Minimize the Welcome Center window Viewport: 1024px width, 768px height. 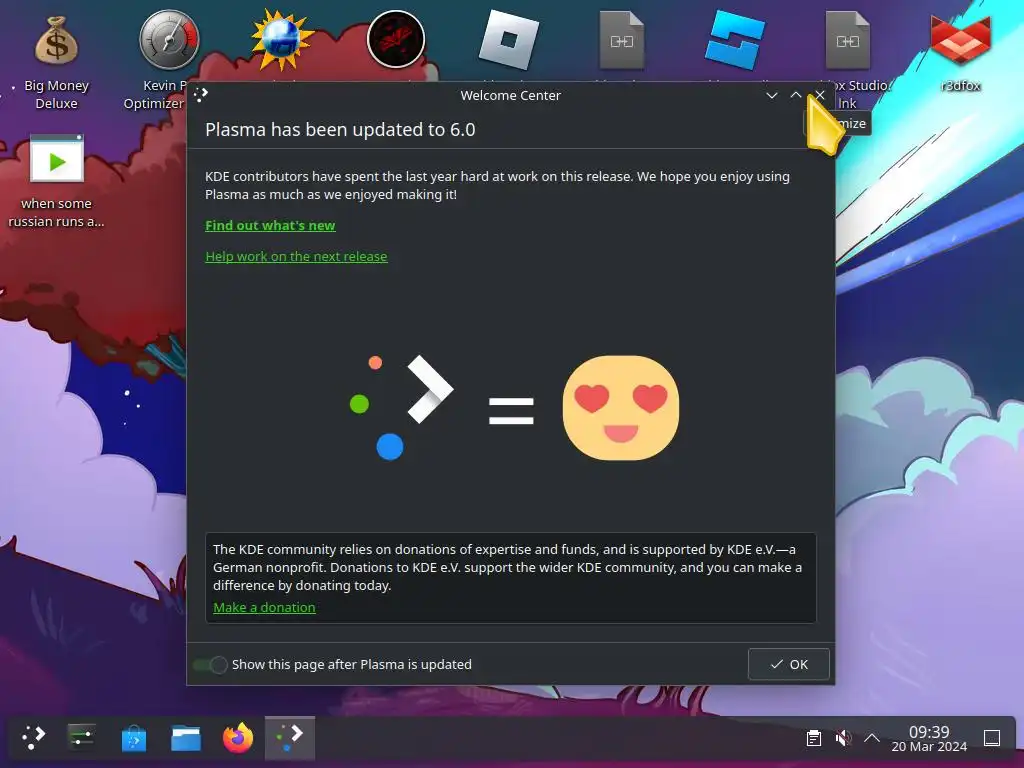click(772, 95)
